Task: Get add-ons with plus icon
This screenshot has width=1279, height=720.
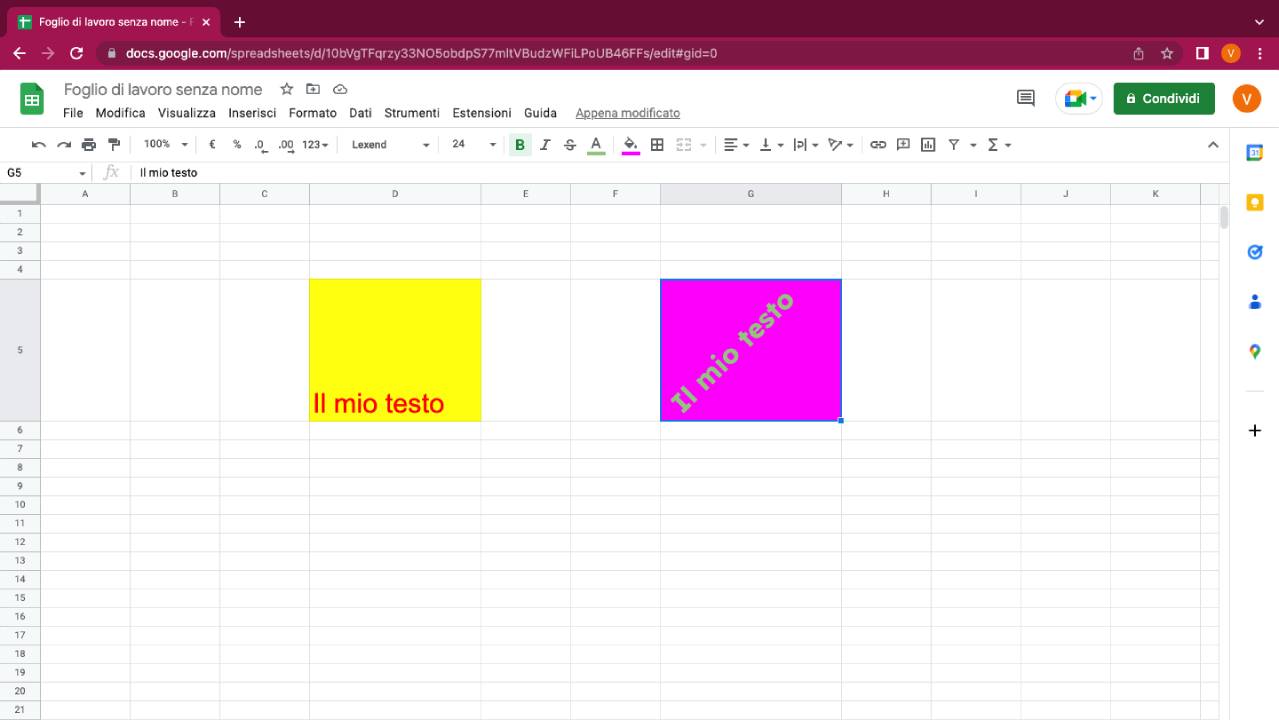Action: coord(1255,431)
